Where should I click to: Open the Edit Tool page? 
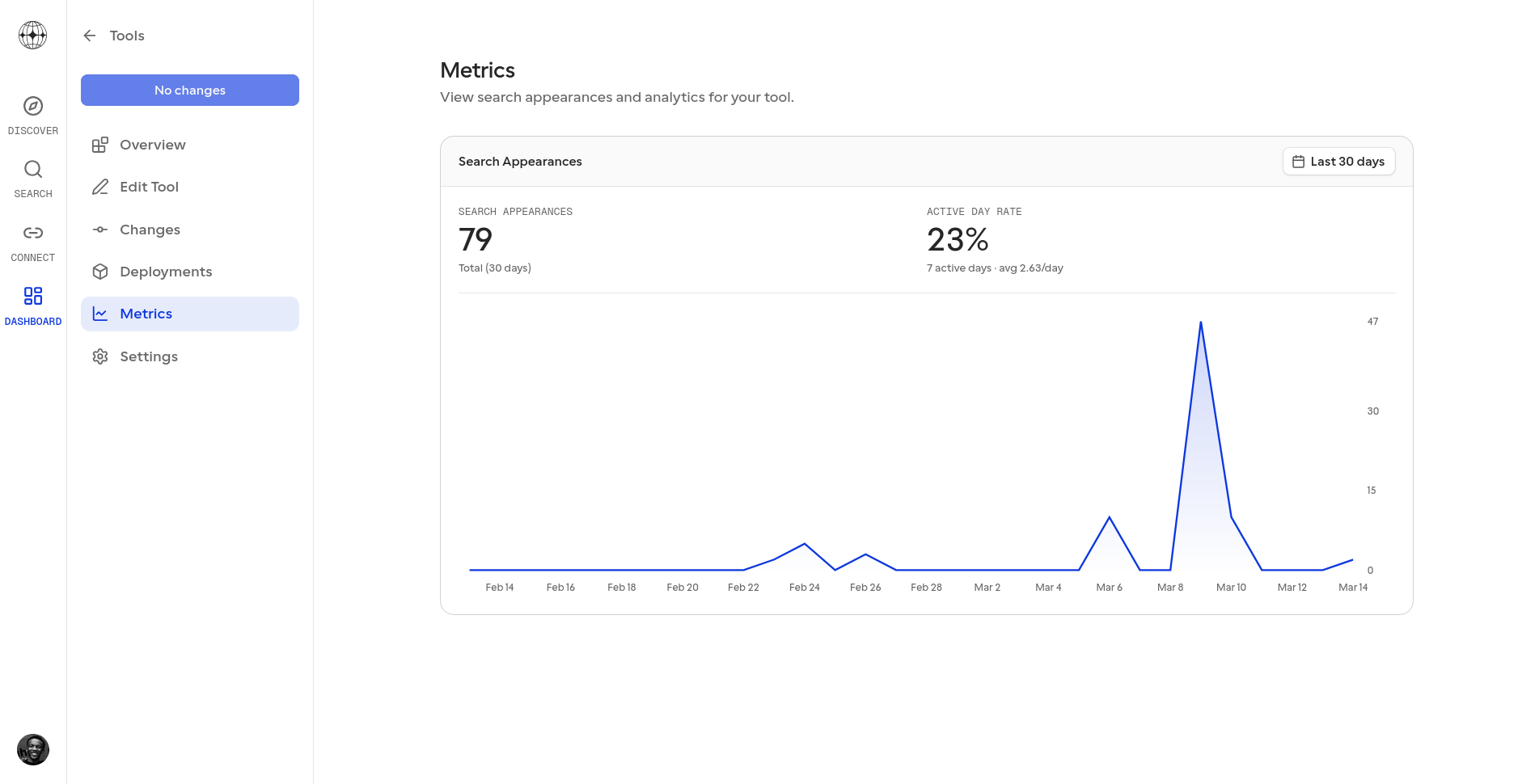coord(190,187)
